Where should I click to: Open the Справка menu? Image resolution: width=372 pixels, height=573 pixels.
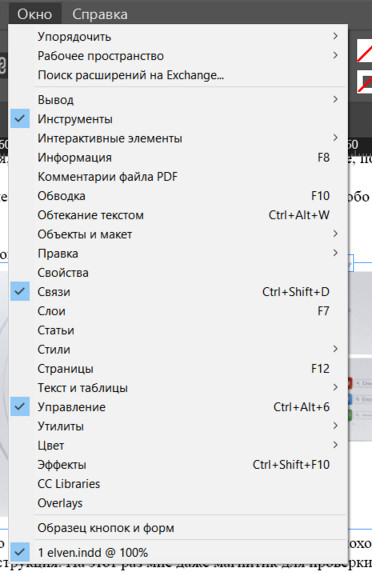(x=100, y=14)
